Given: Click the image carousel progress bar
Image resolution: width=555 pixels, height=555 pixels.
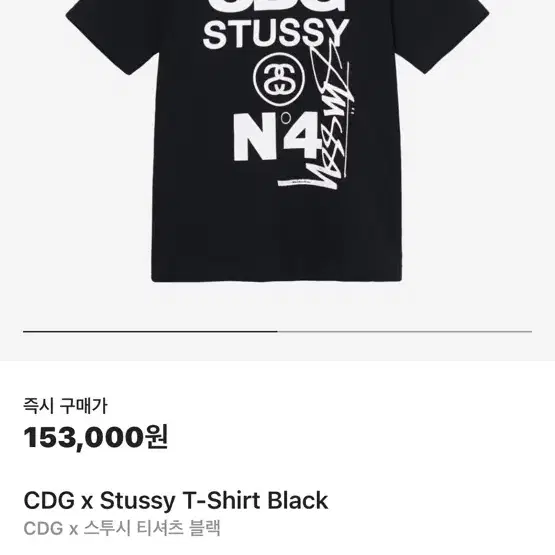Looking at the screenshot, I should click(278, 332).
